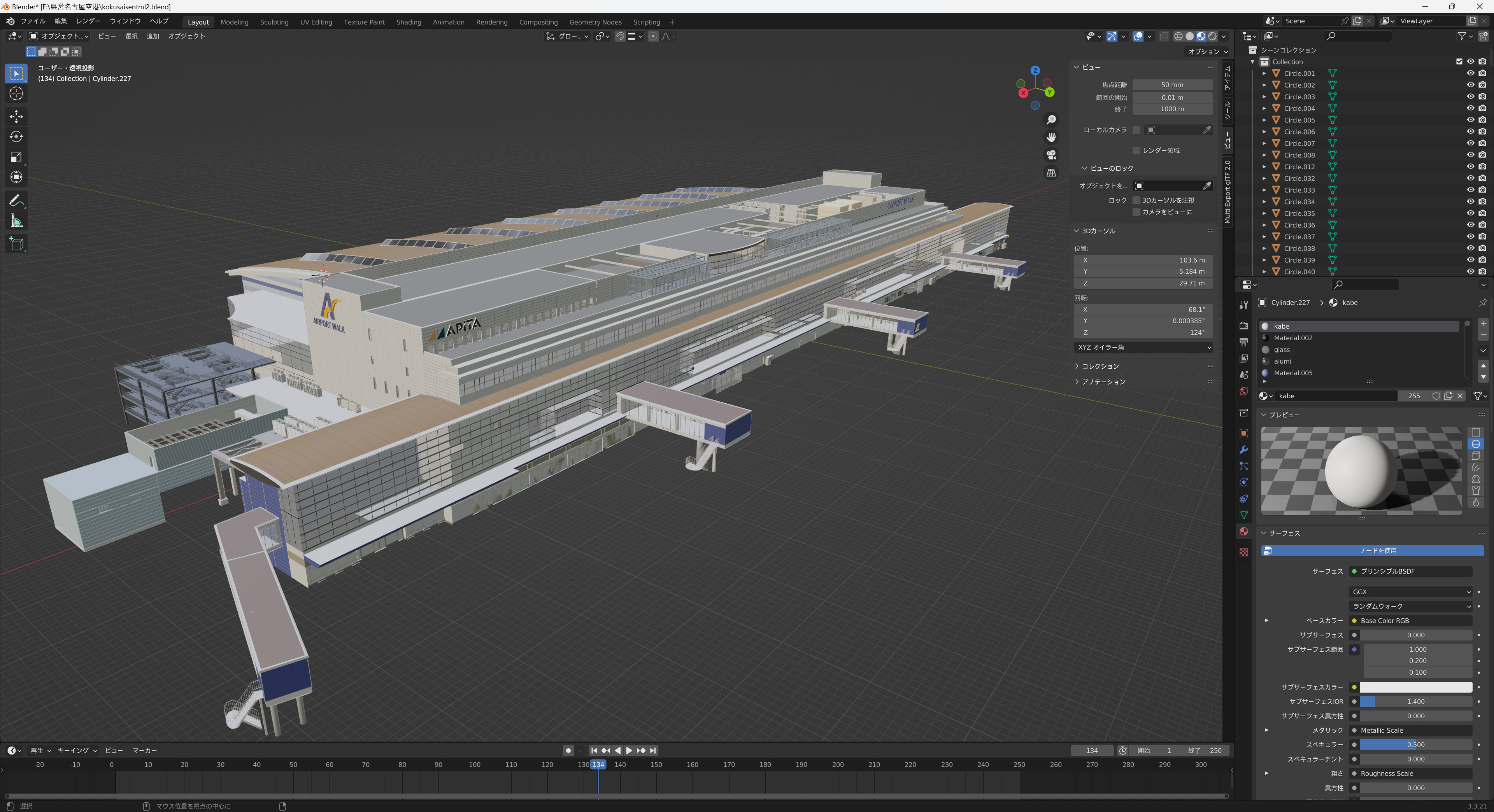Toggle camera view icon in viewport

(1051, 155)
